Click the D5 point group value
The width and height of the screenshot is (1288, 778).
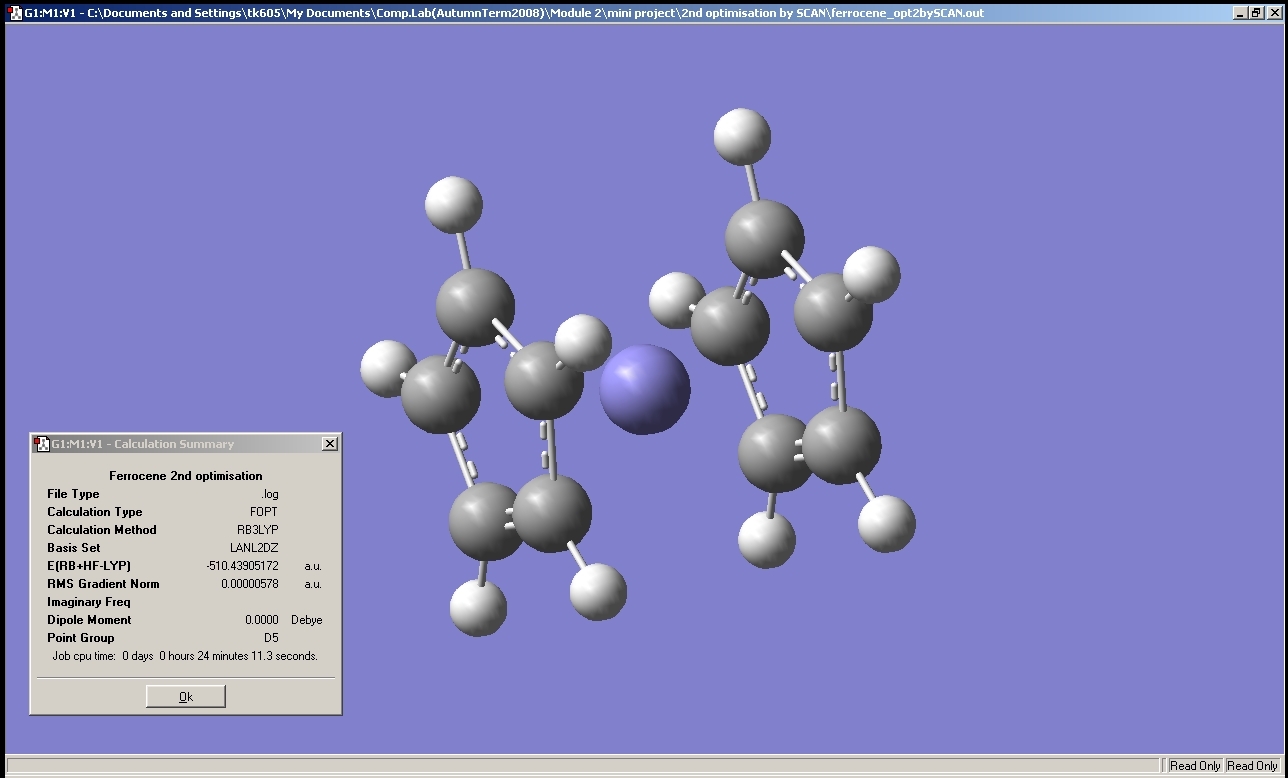(270, 638)
